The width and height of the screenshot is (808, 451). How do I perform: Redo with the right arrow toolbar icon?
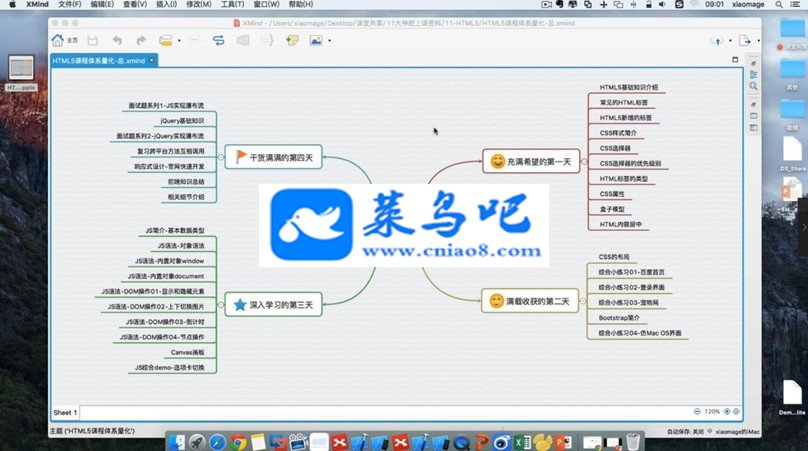click(141, 40)
